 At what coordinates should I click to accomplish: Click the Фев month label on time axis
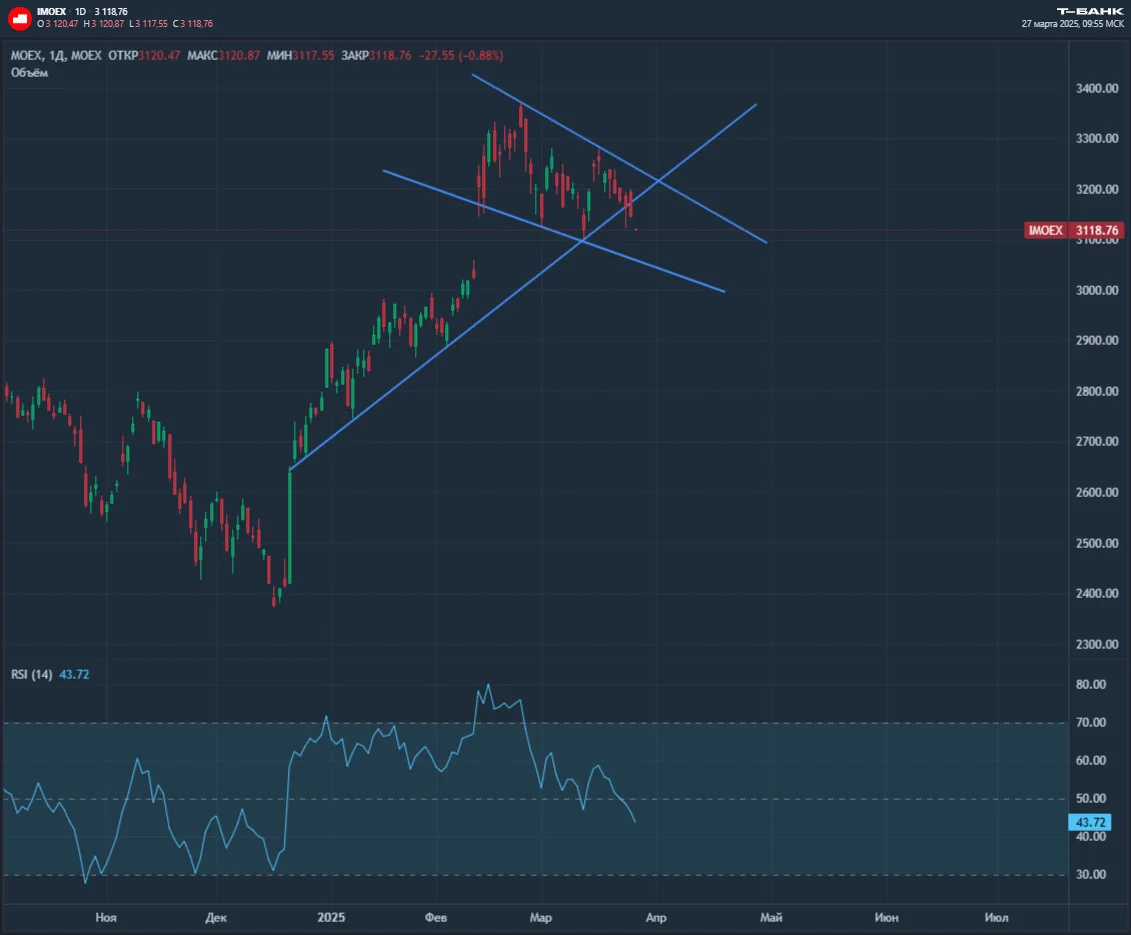436,918
